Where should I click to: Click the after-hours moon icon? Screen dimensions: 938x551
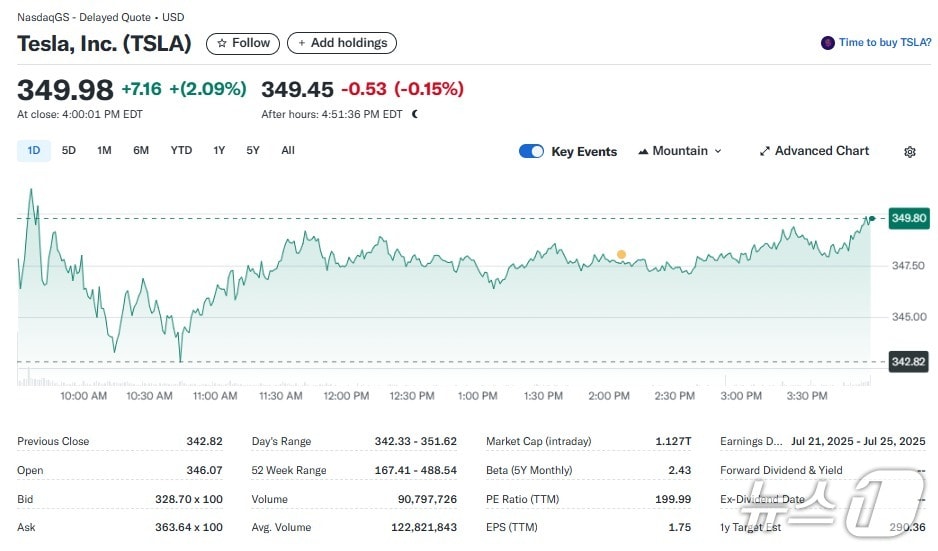coord(415,114)
